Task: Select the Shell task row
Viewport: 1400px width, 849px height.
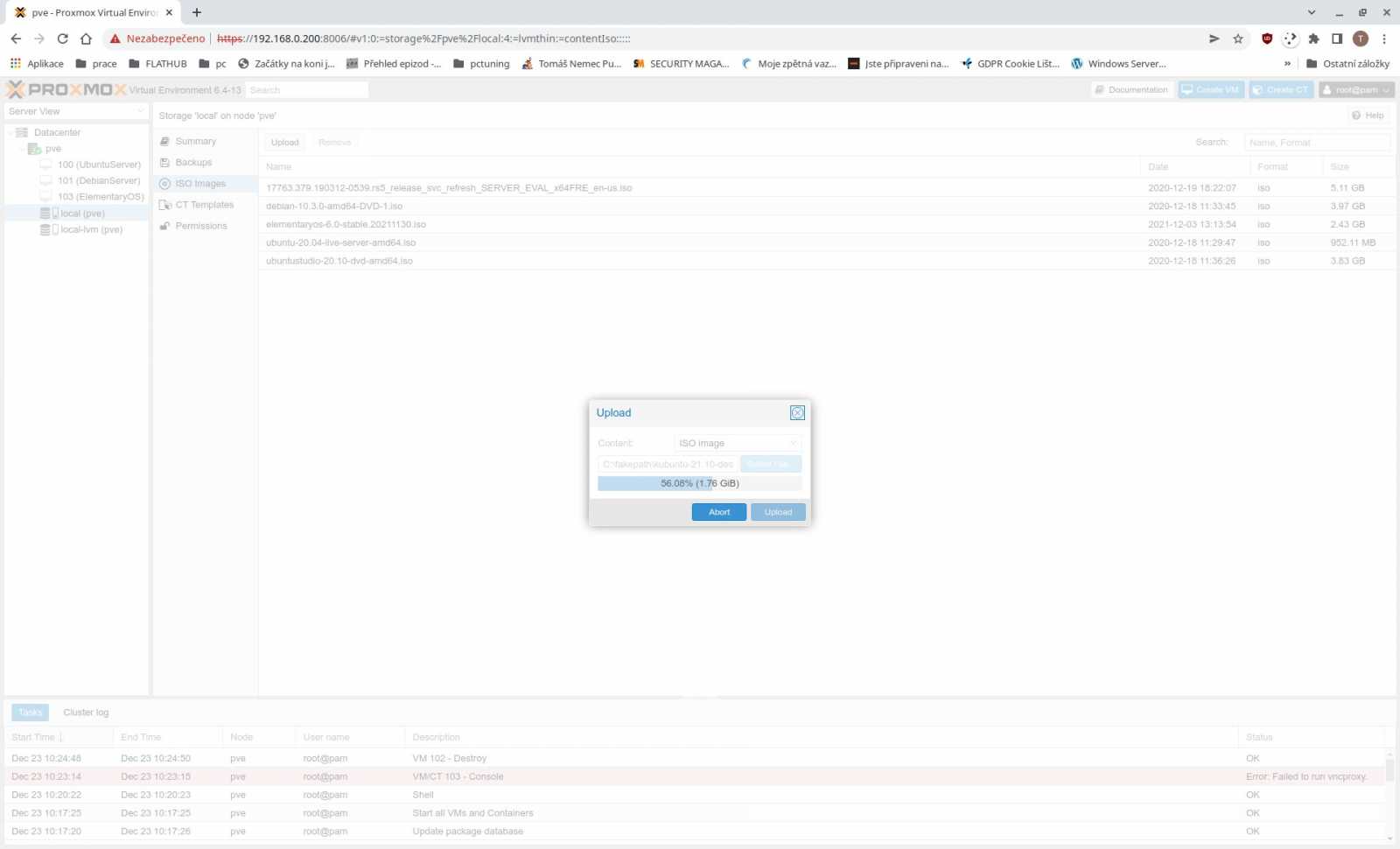Action: pyautogui.click(x=696, y=795)
